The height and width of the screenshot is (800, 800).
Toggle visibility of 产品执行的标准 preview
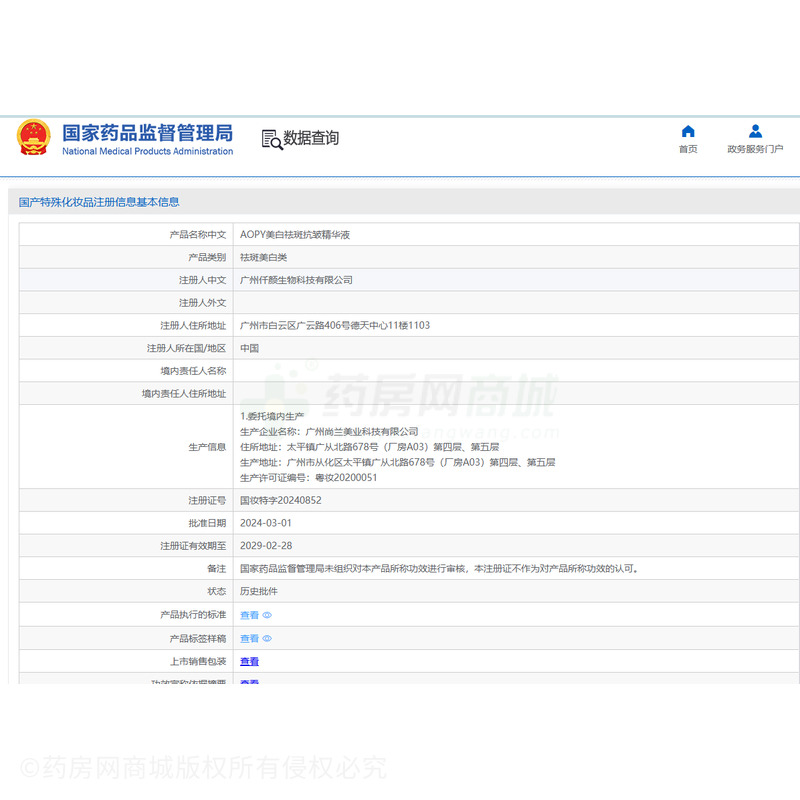[265, 615]
